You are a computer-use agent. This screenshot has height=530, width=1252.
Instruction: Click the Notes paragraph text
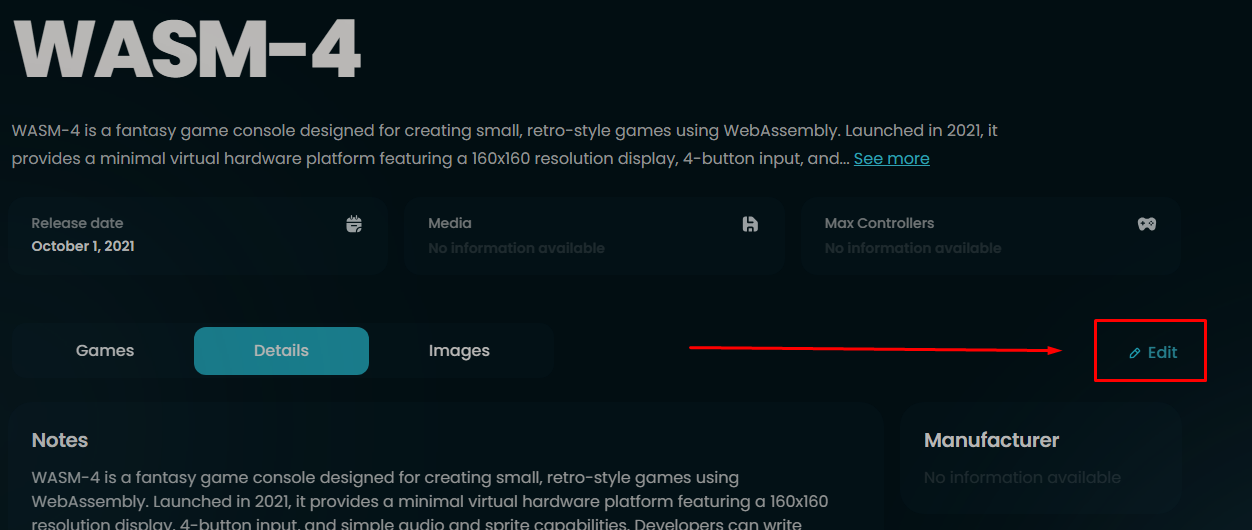point(430,501)
